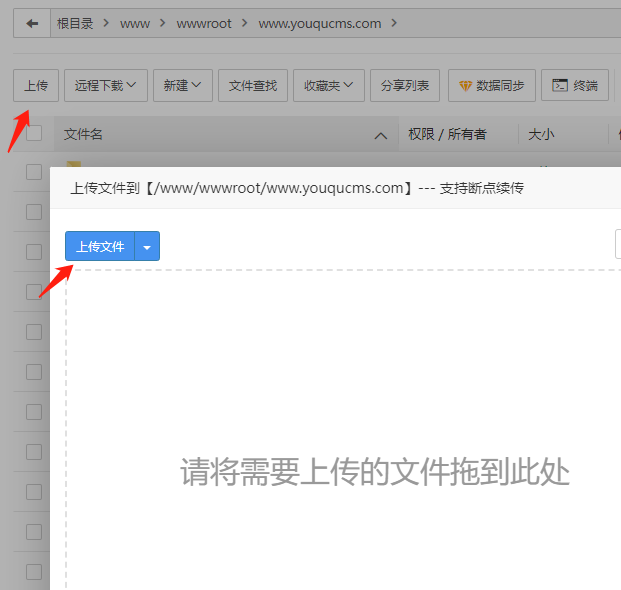The image size is (621, 590).
Task: Click the back arrow navigation icon
Action: coord(32,23)
